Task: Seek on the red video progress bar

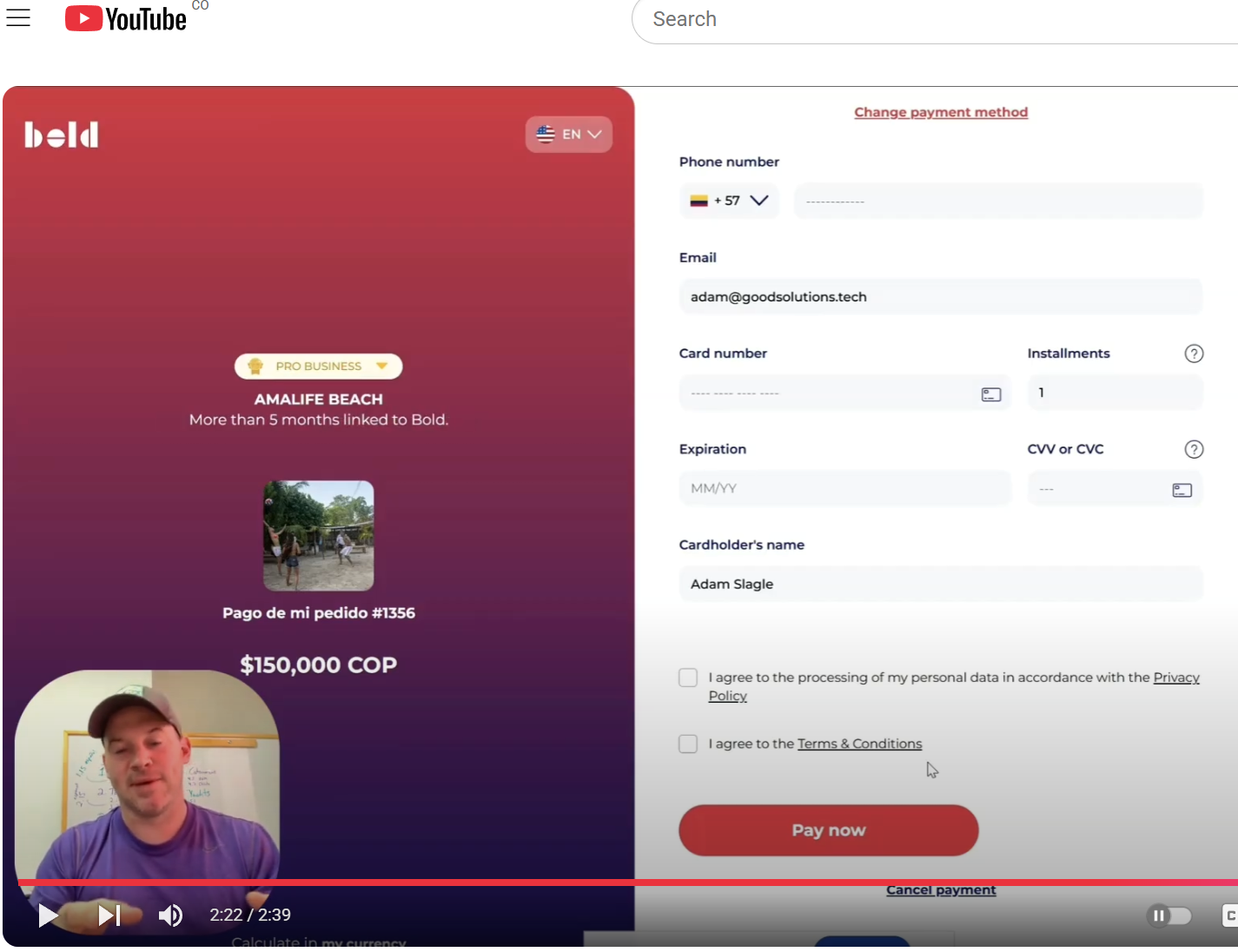Action: tap(627, 882)
